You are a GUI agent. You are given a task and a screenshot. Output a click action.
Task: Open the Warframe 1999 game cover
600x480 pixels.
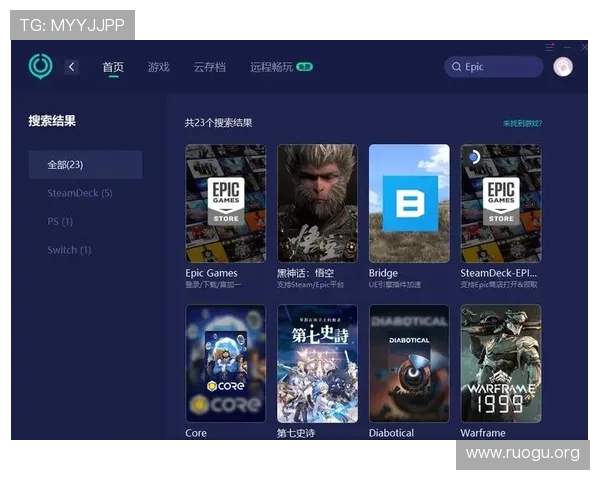(501, 363)
